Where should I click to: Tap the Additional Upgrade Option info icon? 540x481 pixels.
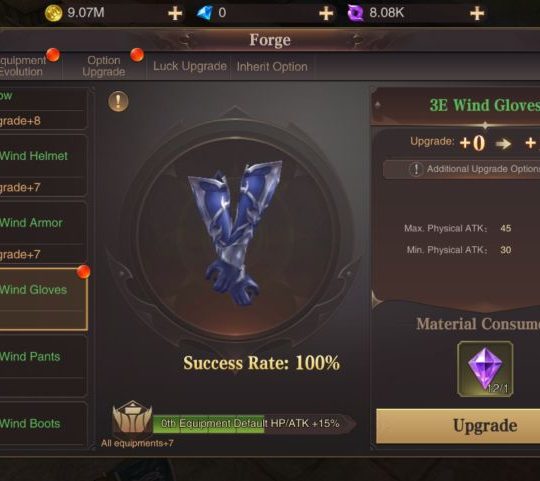(x=416, y=169)
